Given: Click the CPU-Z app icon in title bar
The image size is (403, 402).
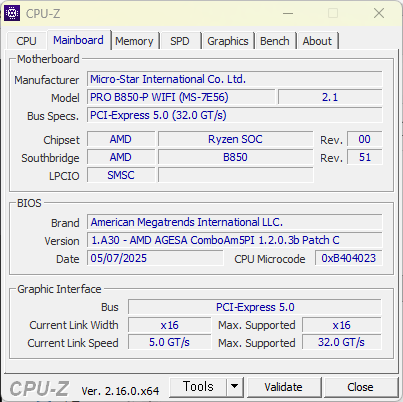Looking at the screenshot, I should (x=12, y=13).
